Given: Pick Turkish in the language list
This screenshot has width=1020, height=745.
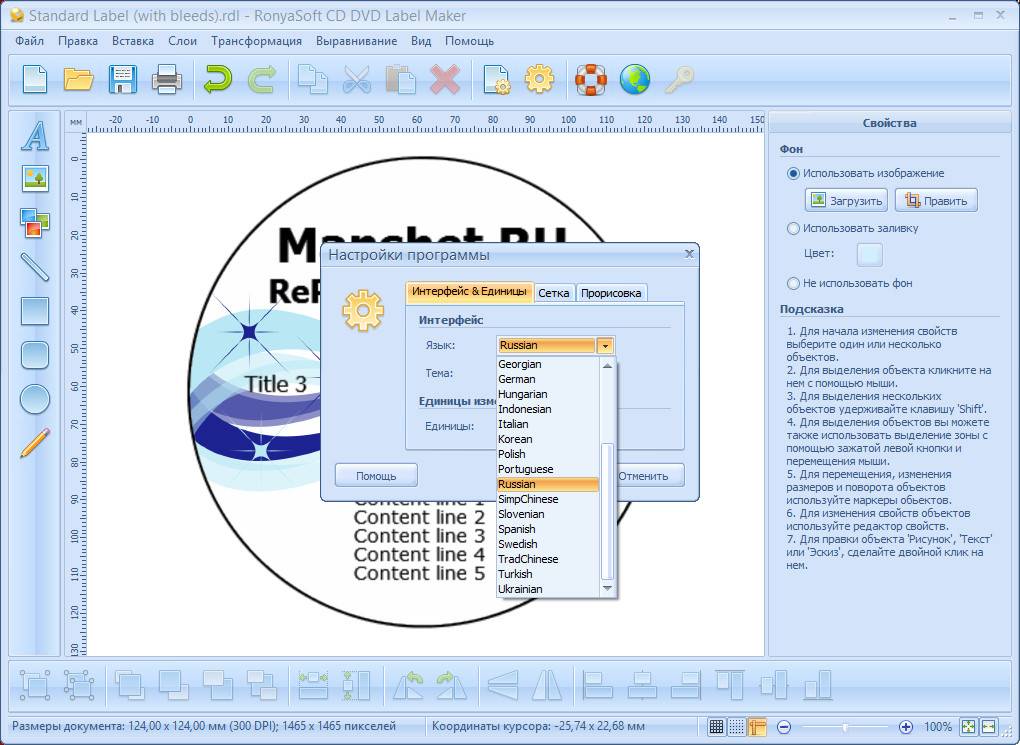Looking at the screenshot, I should [547, 574].
